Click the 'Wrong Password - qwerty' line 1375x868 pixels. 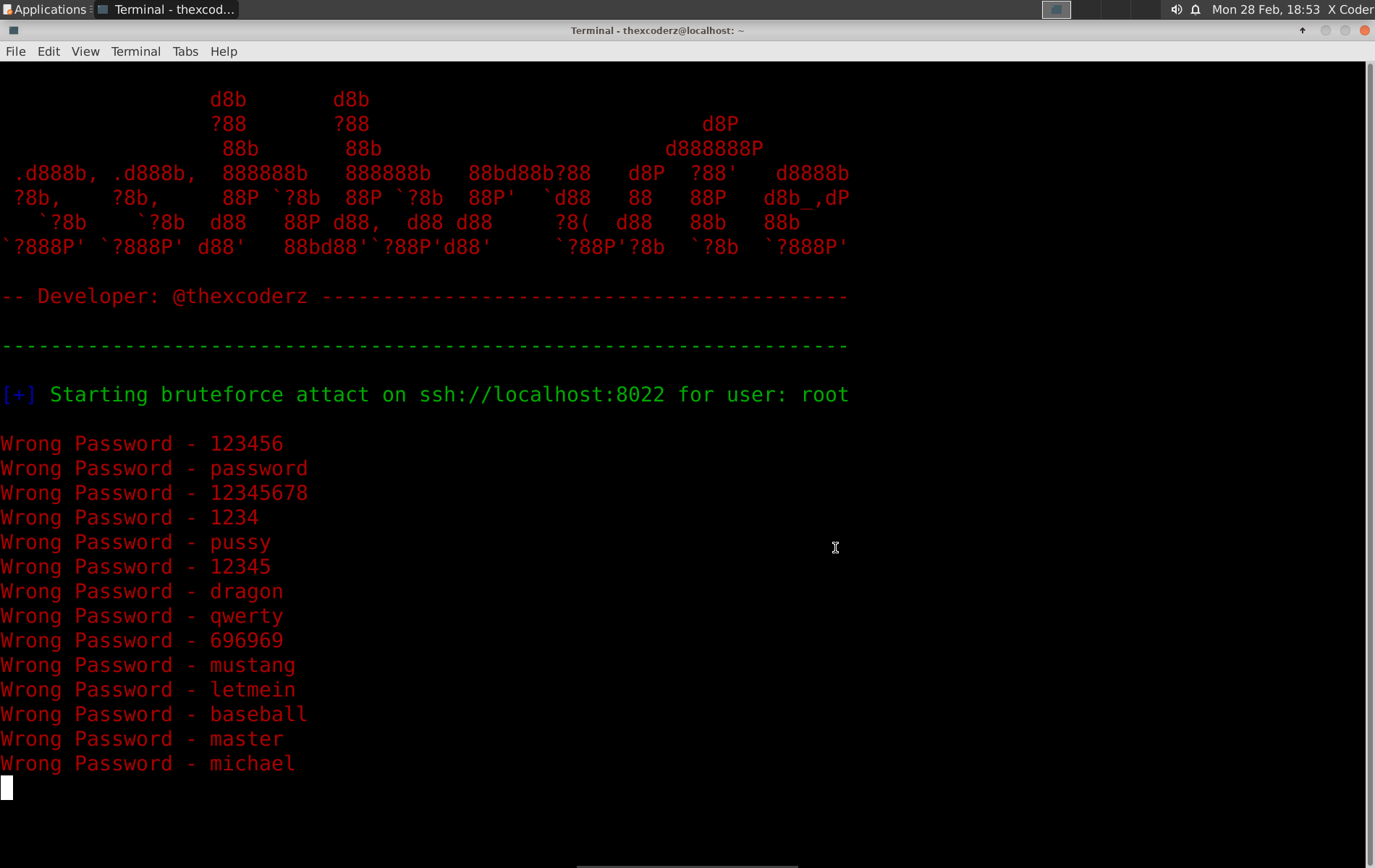pos(142,616)
